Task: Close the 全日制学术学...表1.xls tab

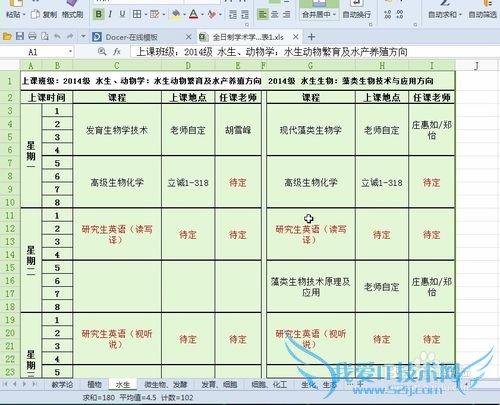Action: (296, 37)
